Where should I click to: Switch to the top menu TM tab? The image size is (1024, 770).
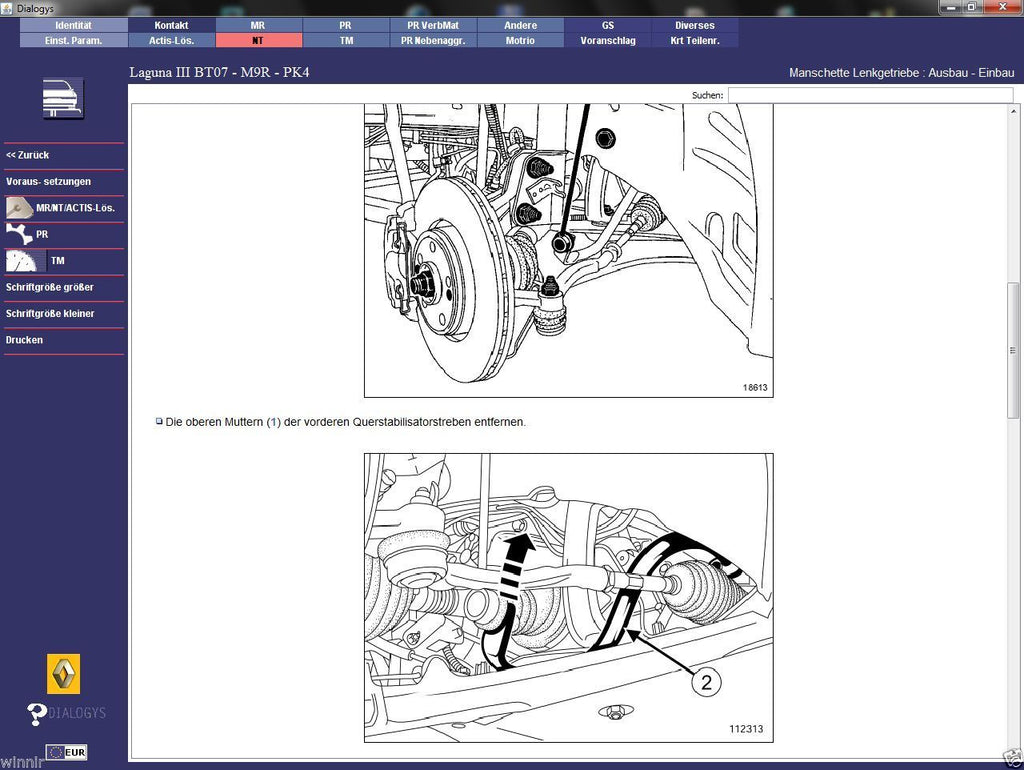(345, 40)
